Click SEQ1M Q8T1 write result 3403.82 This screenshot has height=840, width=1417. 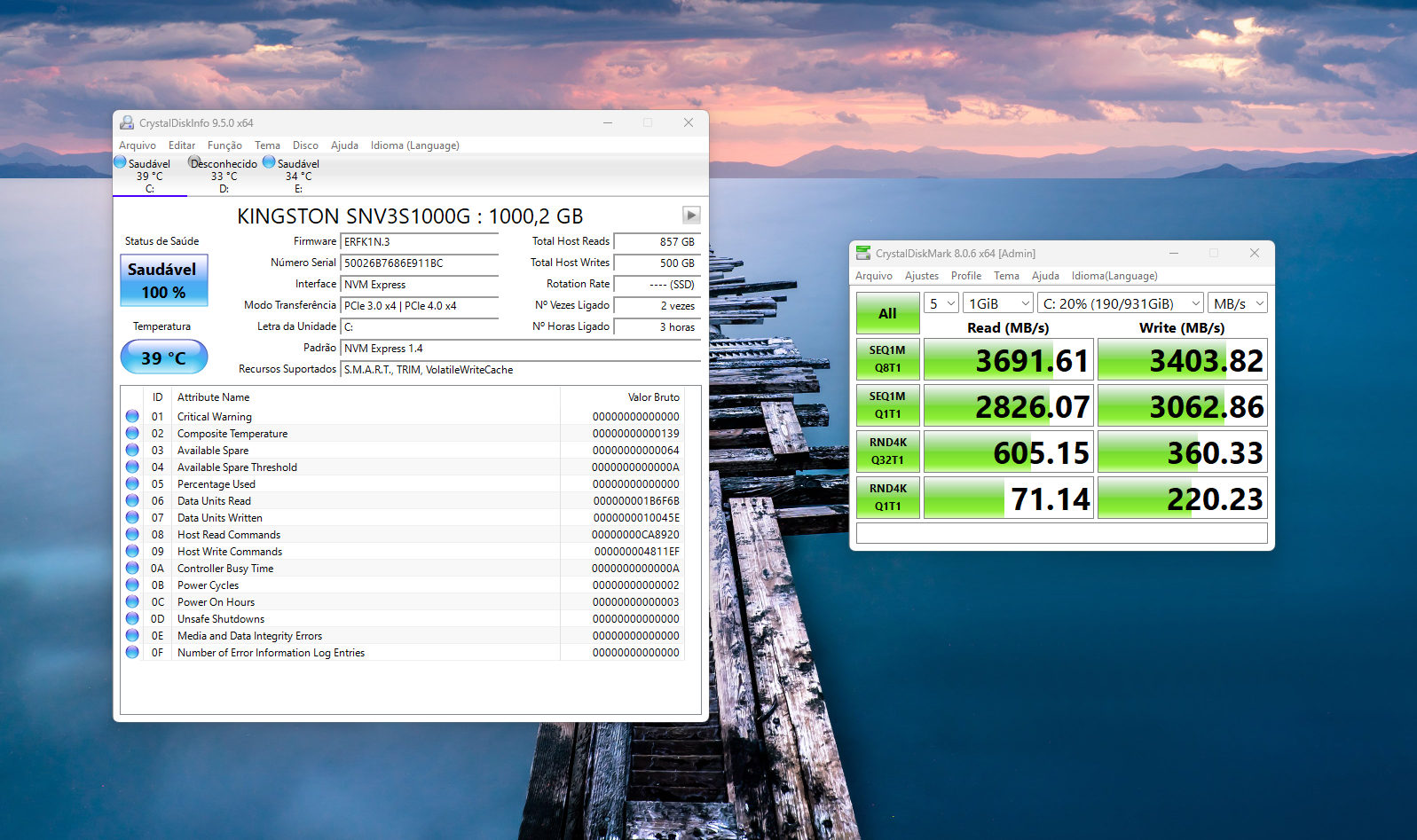(1183, 360)
